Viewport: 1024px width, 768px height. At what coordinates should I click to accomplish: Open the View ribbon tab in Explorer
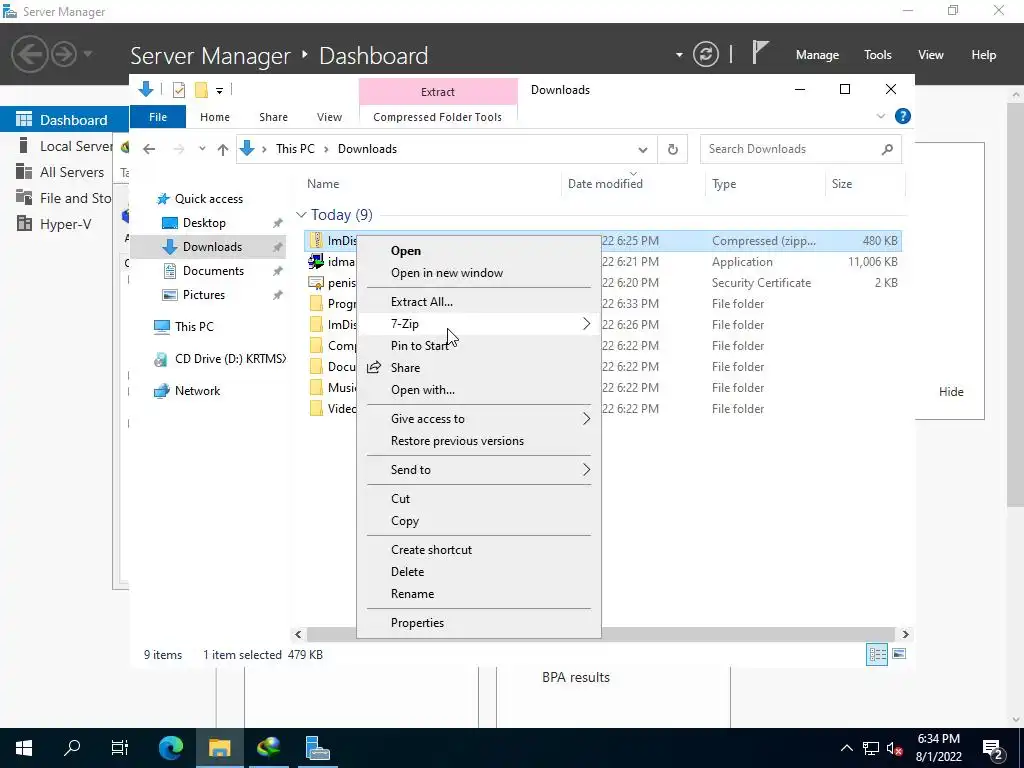tap(329, 117)
